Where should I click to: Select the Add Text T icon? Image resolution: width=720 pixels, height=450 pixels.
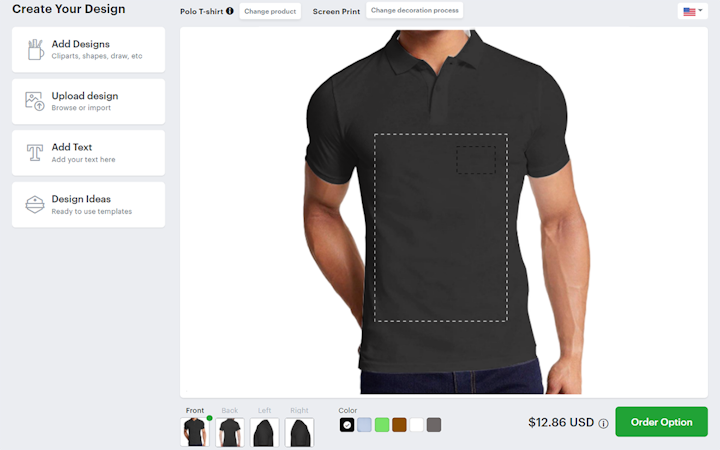35,152
